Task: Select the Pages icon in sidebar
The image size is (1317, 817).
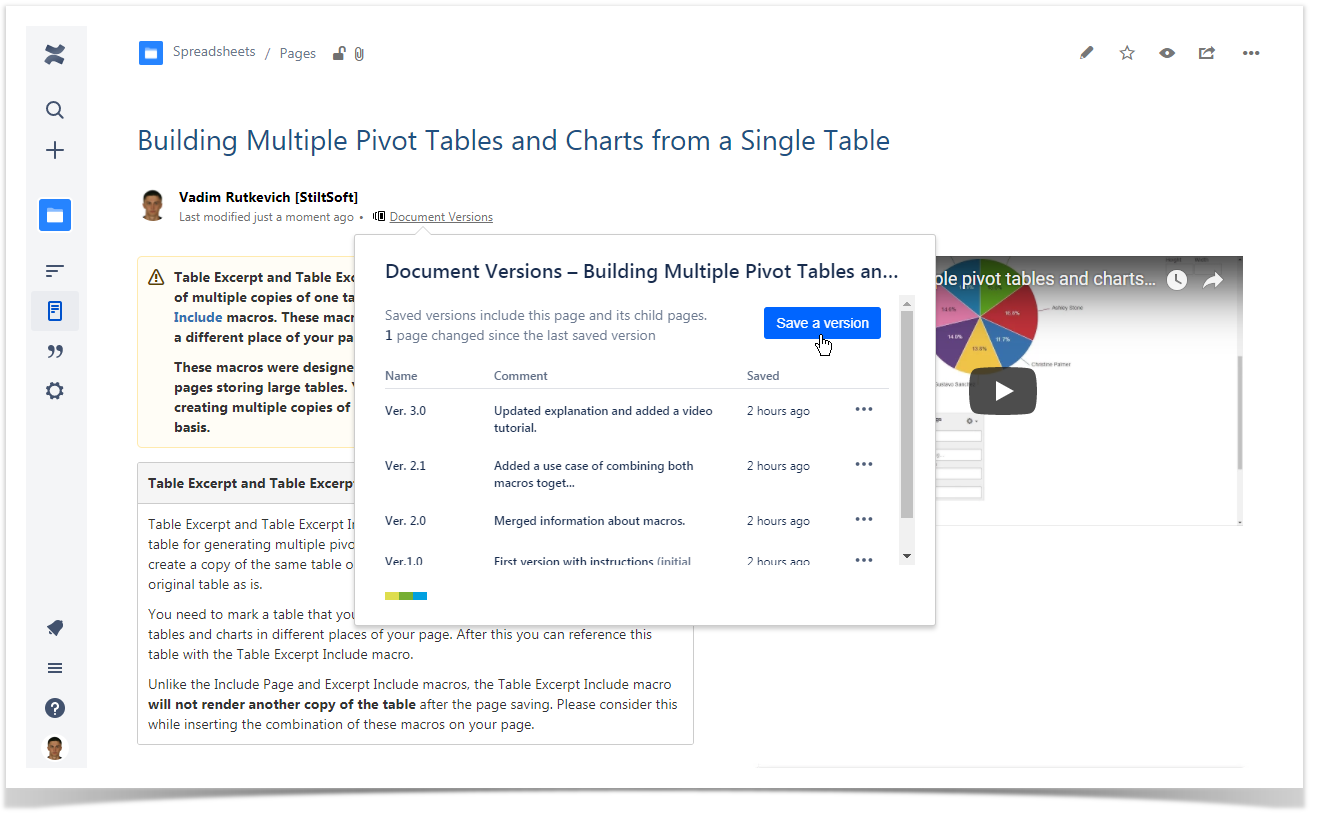Action: click(x=55, y=311)
